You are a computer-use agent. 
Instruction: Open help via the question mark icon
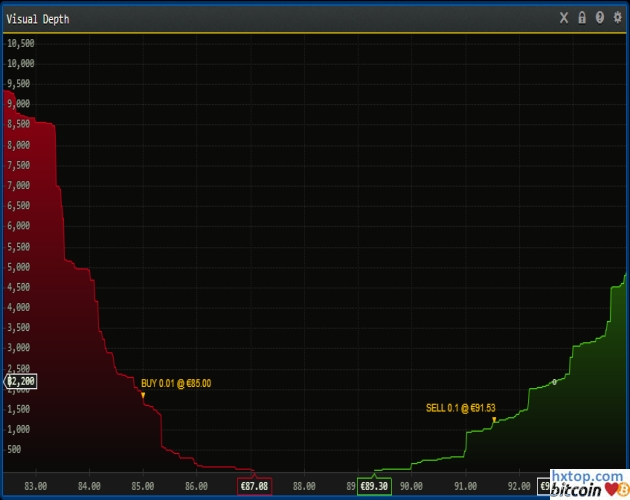tap(599, 18)
